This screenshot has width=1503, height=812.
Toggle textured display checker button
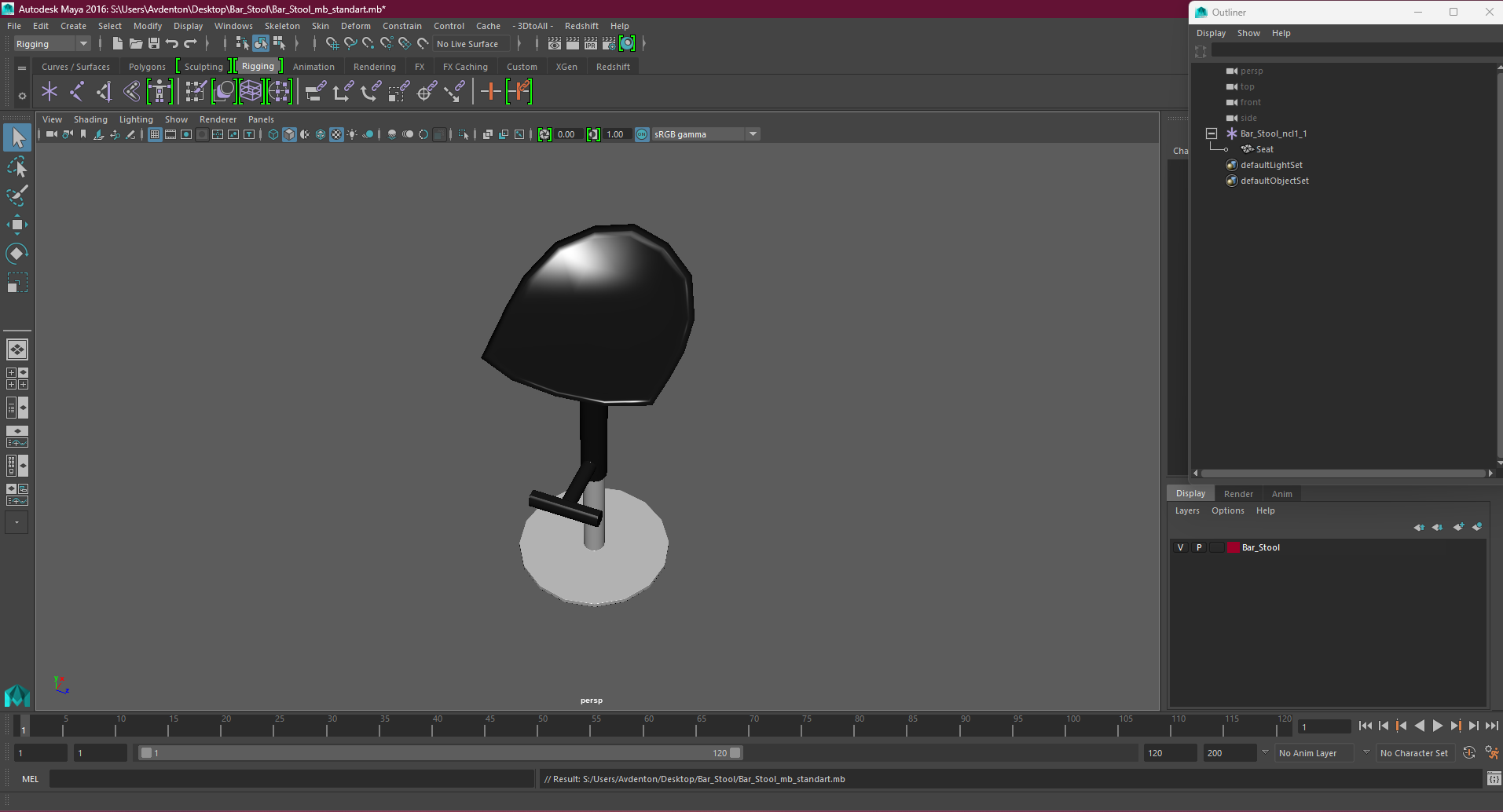336,134
